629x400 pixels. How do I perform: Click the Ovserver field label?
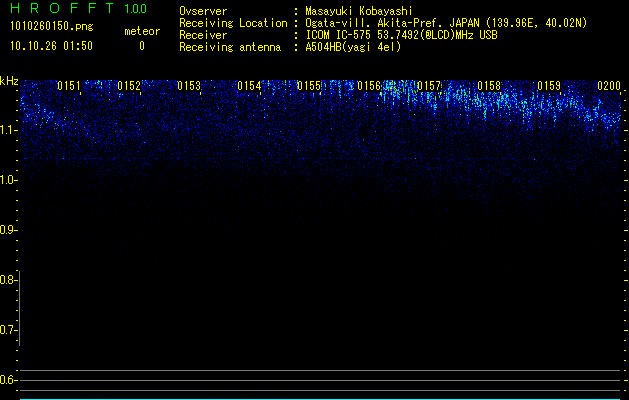coord(203,11)
